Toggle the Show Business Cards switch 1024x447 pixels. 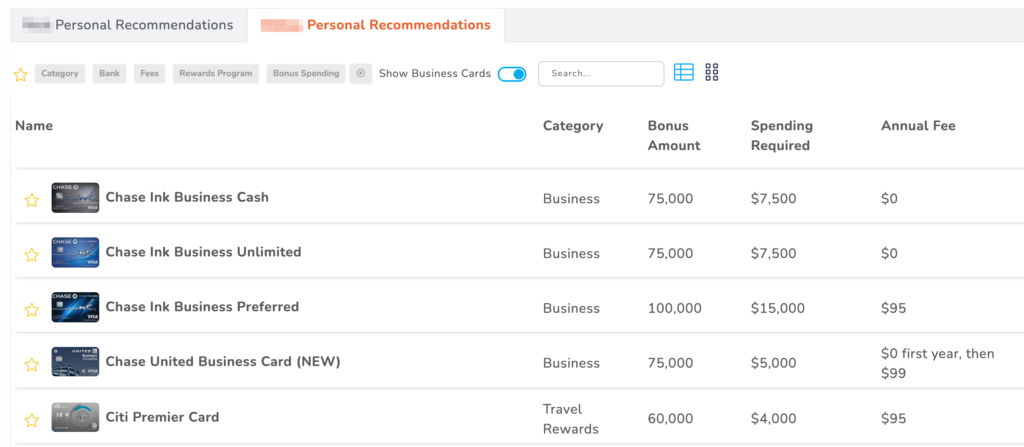pos(512,74)
